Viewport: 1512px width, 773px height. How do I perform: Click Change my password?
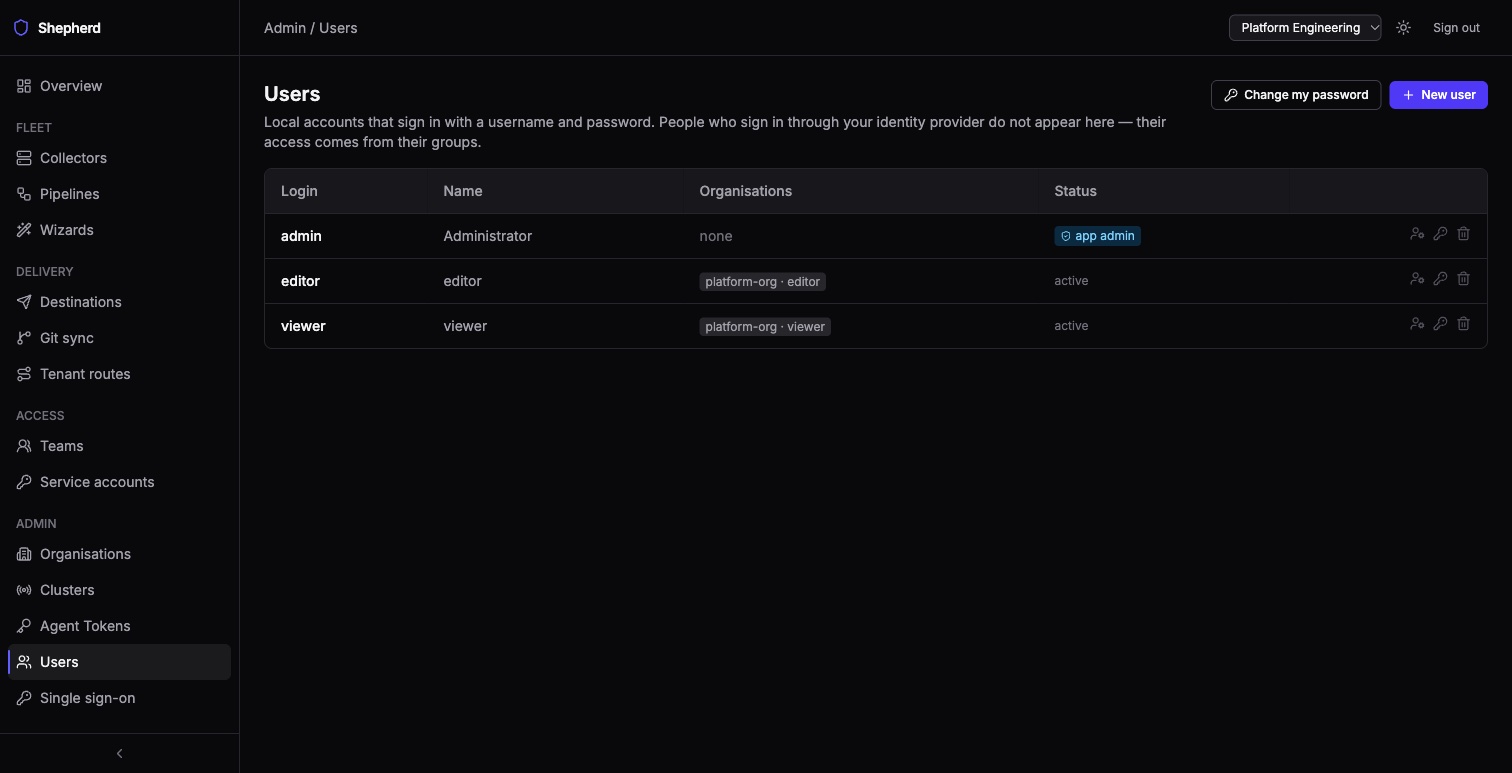[1296, 95]
